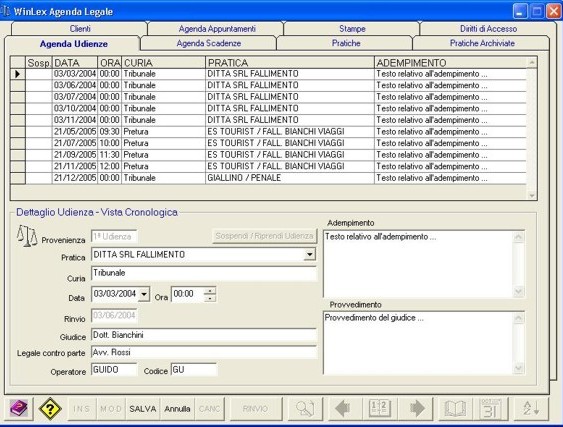Click the open book icon in toolbar
The height and width of the screenshot is (427, 563).
[455, 409]
